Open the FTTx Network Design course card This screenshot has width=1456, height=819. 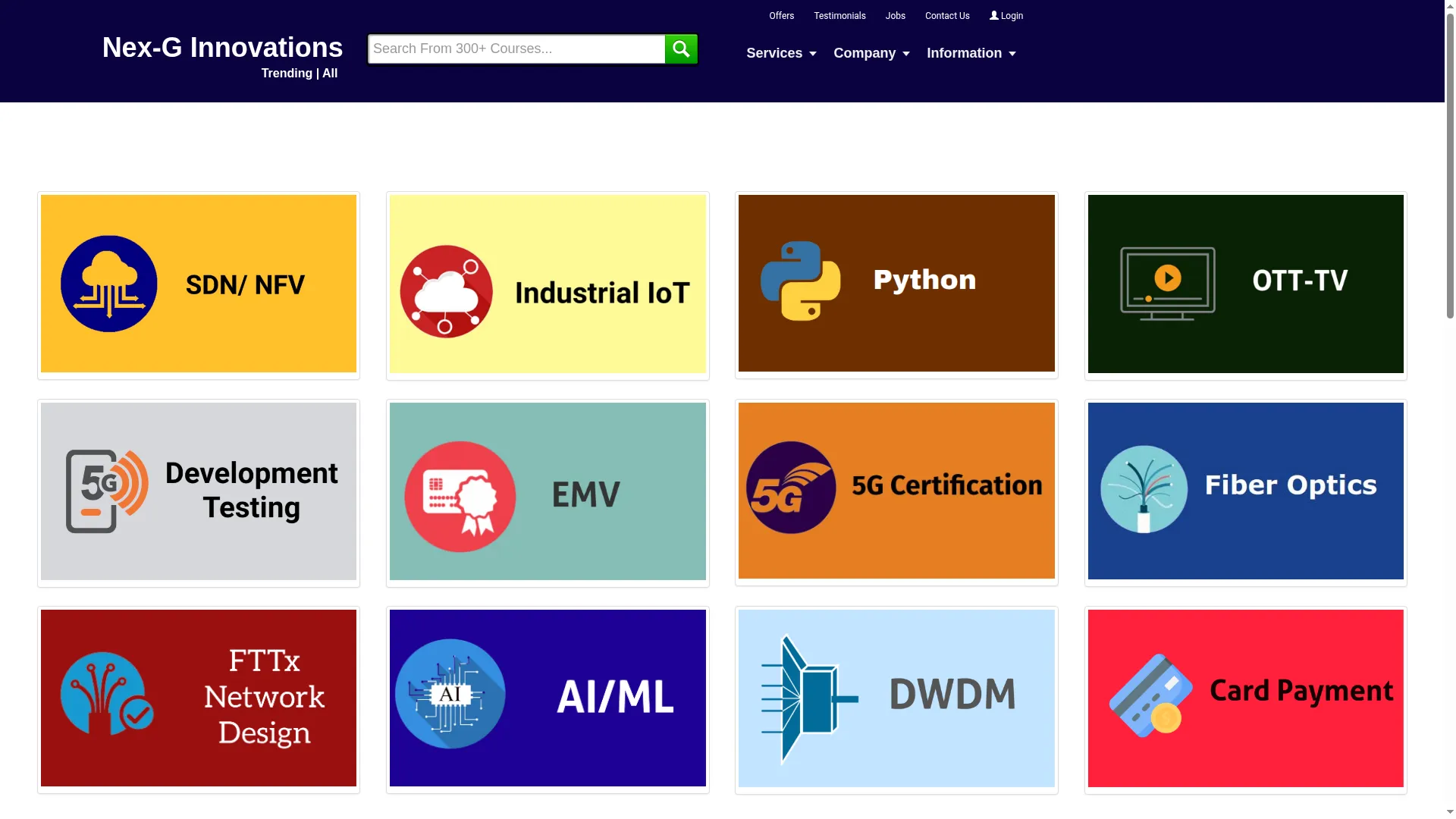coord(199,698)
